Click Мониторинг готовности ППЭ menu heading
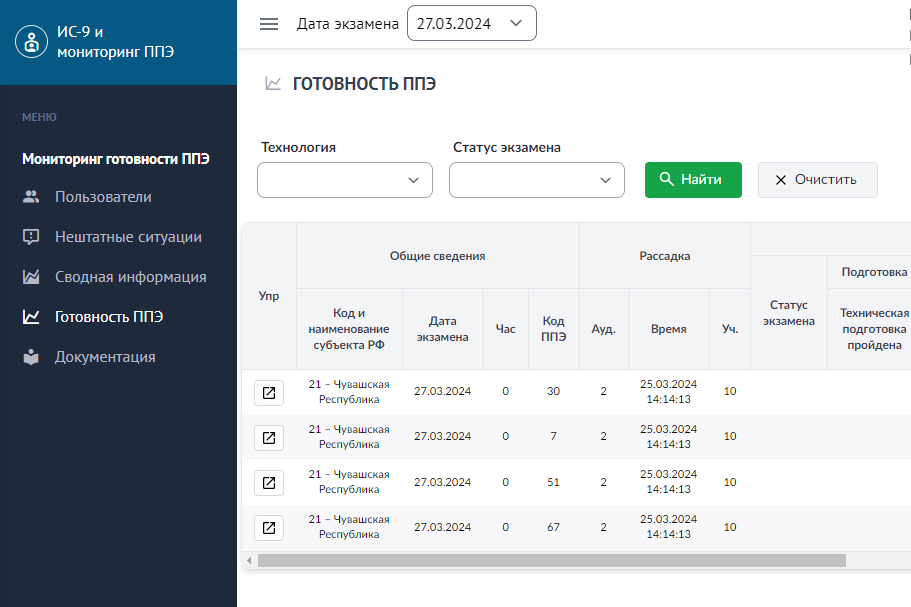 pyautogui.click(x=116, y=159)
